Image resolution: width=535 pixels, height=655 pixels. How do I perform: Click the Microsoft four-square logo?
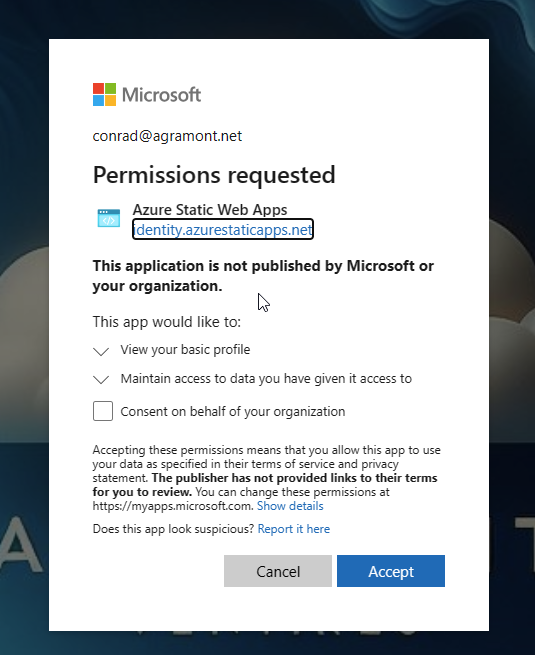[x=104, y=94]
